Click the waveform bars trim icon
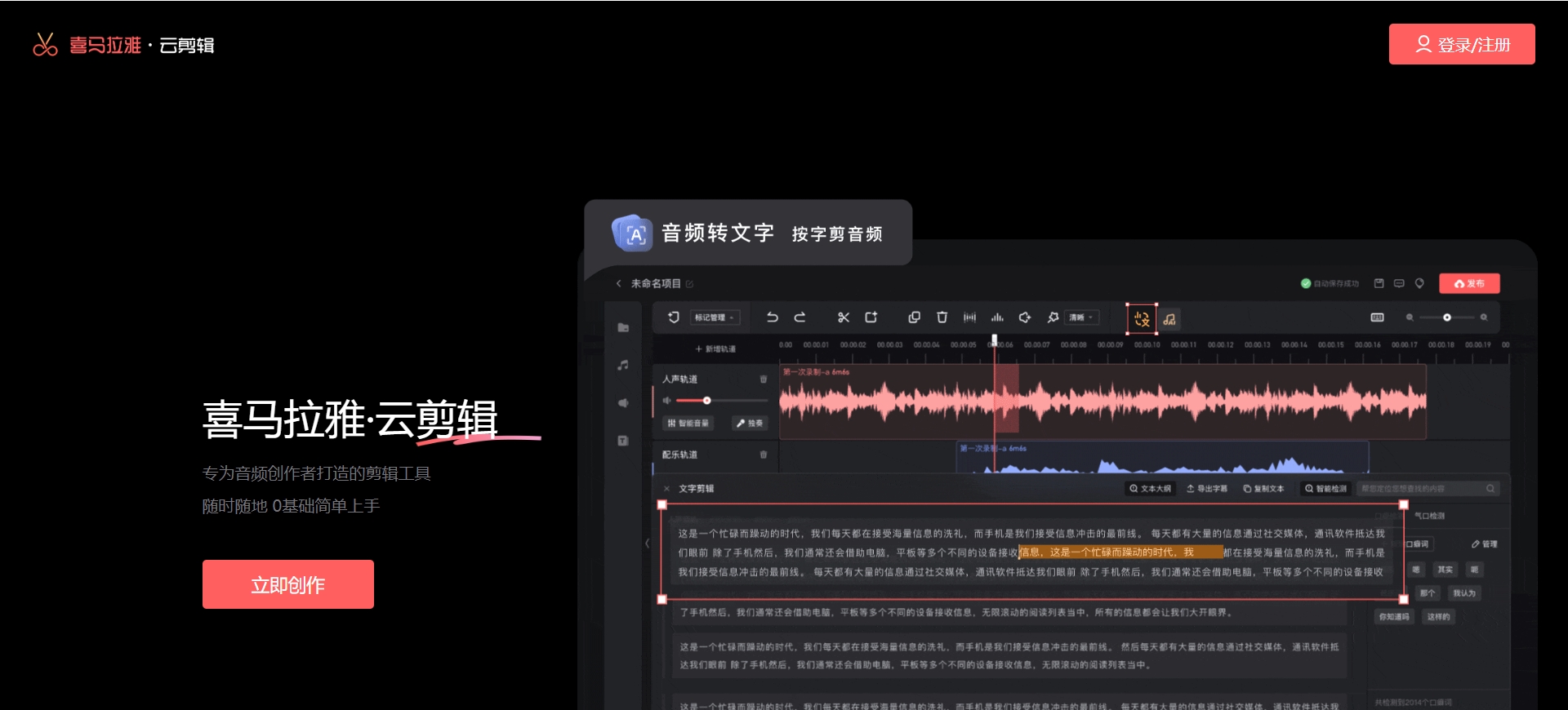This screenshot has width=1568, height=710. [x=969, y=317]
